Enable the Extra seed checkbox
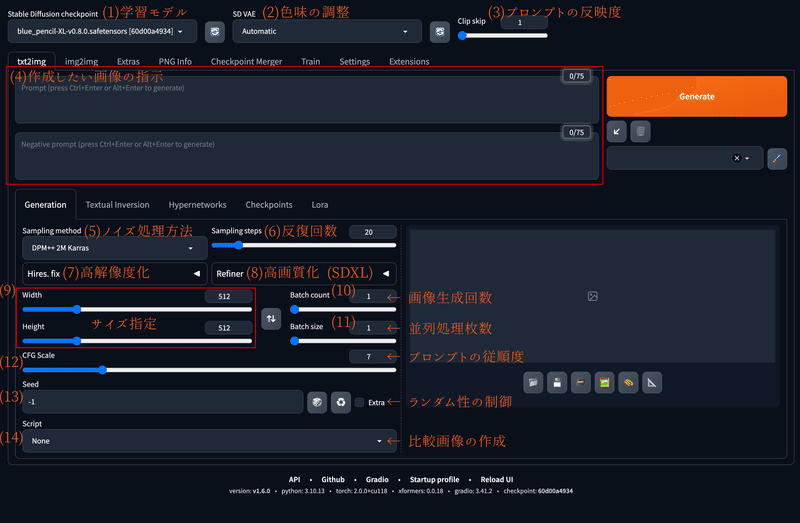The image size is (800, 523). [x=360, y=403]
